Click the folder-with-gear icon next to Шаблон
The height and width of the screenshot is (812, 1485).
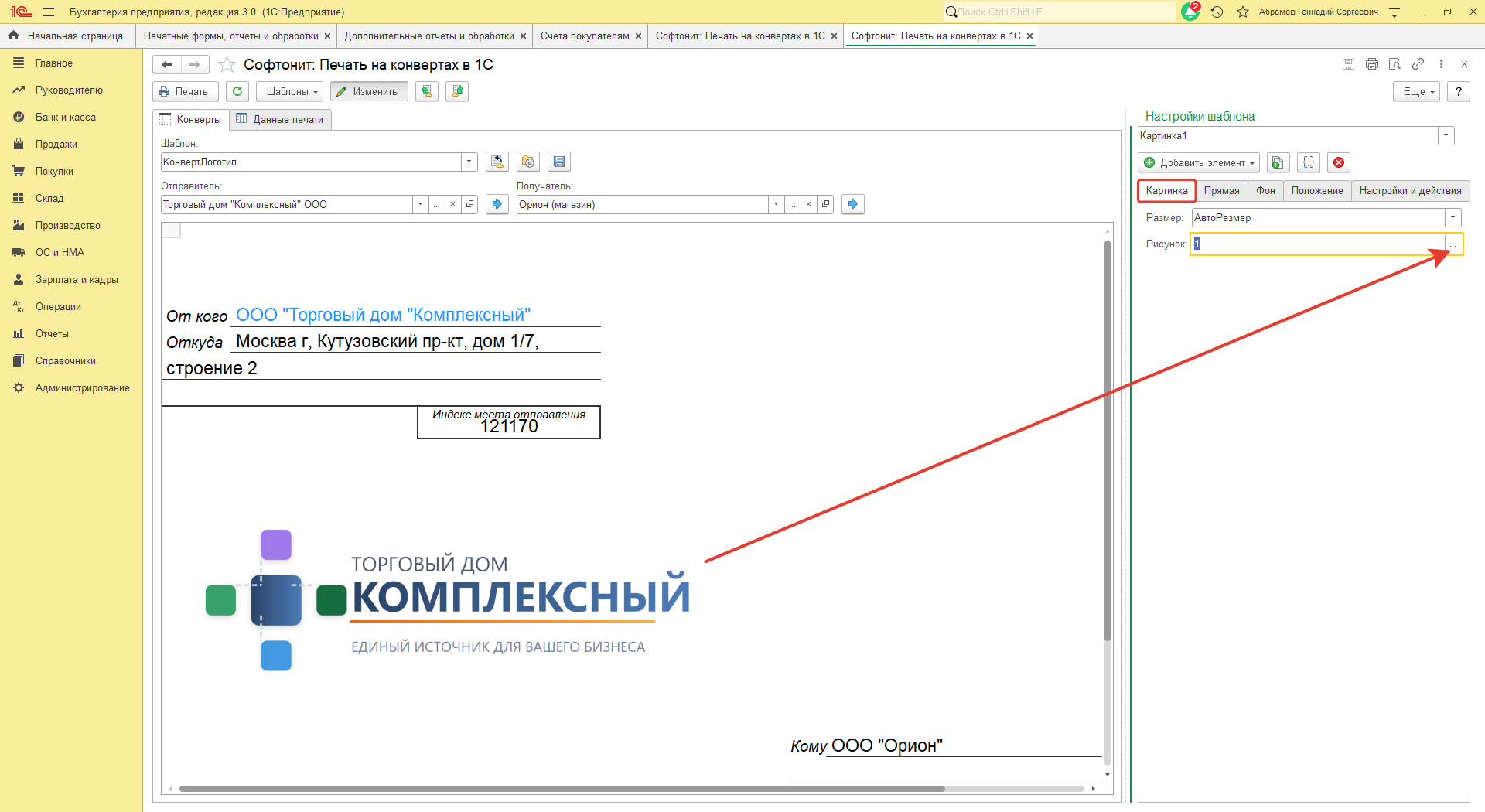528,162
